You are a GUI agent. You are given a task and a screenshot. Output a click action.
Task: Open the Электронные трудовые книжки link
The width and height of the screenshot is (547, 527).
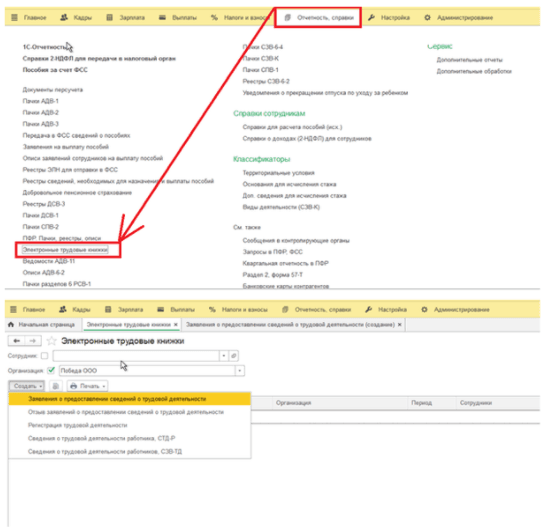tap(65, 250)
